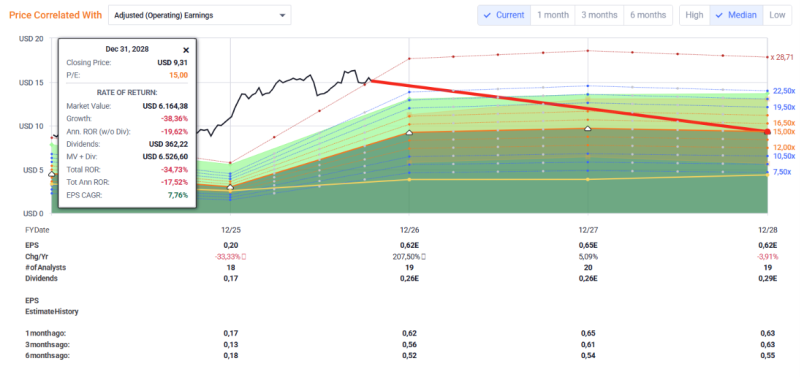Viewport: 800px width, 377px height.
Task: Click the 1 month ago row label
Action: point(46,333)
